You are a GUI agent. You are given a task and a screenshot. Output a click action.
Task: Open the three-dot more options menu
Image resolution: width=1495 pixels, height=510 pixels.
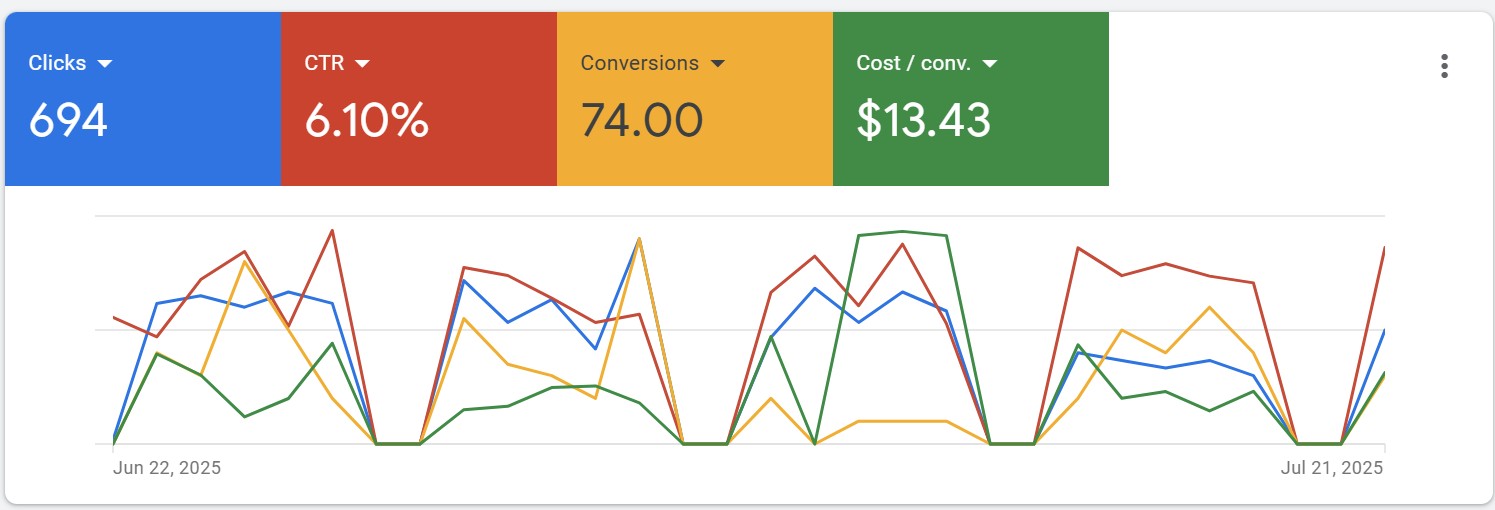pyautogui.click(x=1443, y=66)
